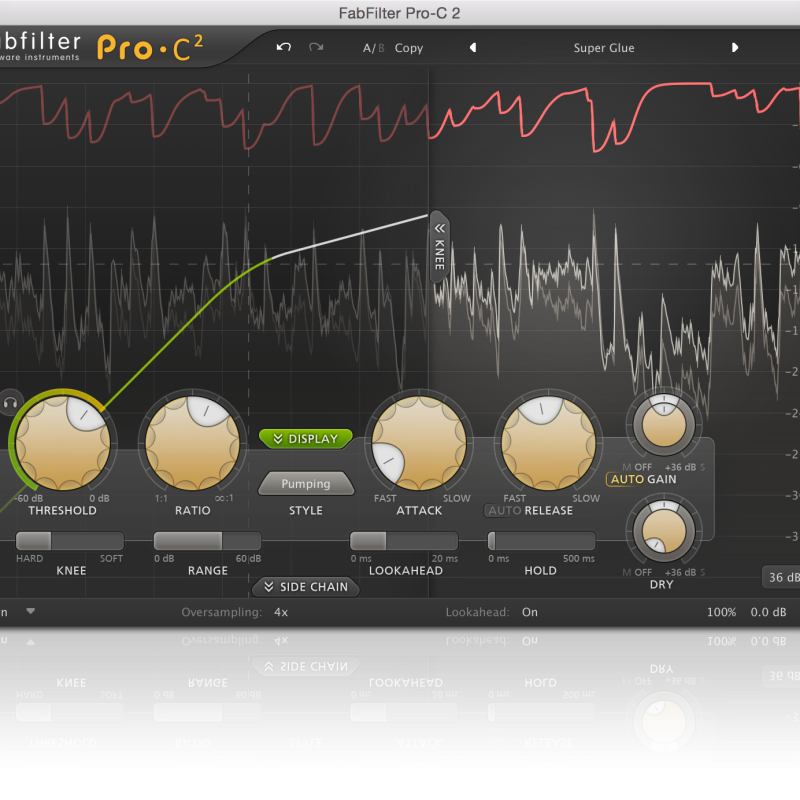The height and width of the screenshot is (800, 800).
Task: Enable Auto Release
Action: 504,510
